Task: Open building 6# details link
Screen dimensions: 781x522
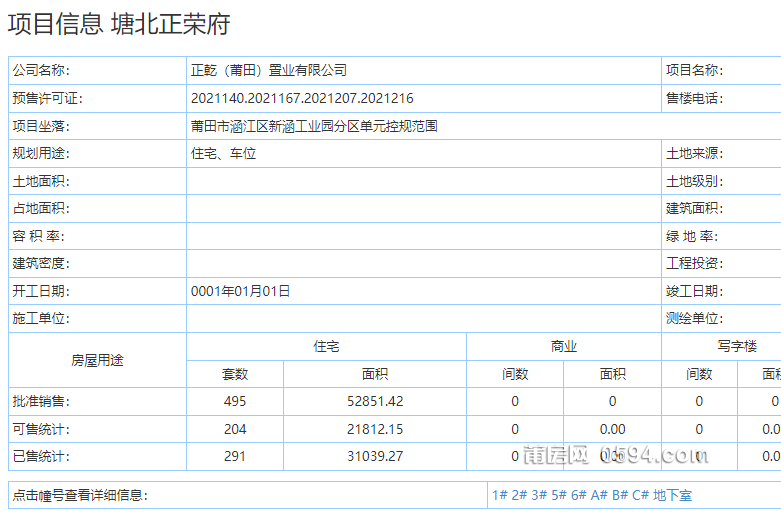Action: (579, 495)
